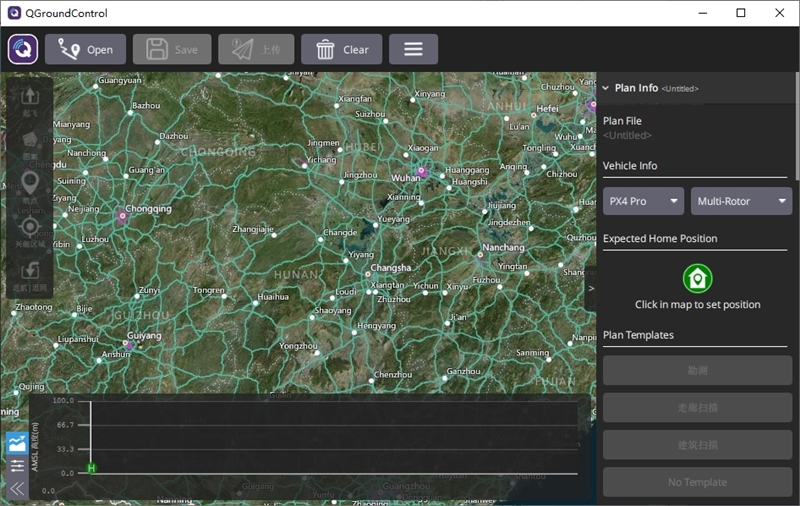
Task: Click the green H marker on chart
Action: click(x=91, y=468)
